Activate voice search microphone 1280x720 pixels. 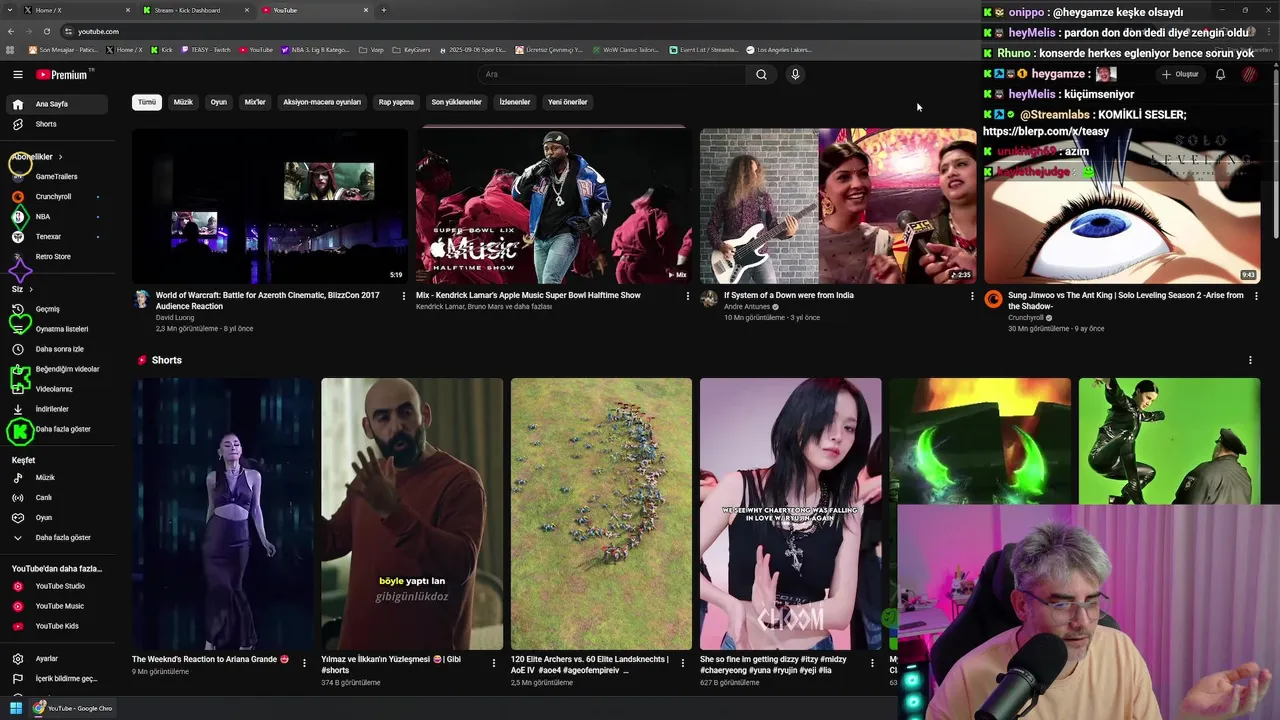[795, 74]
